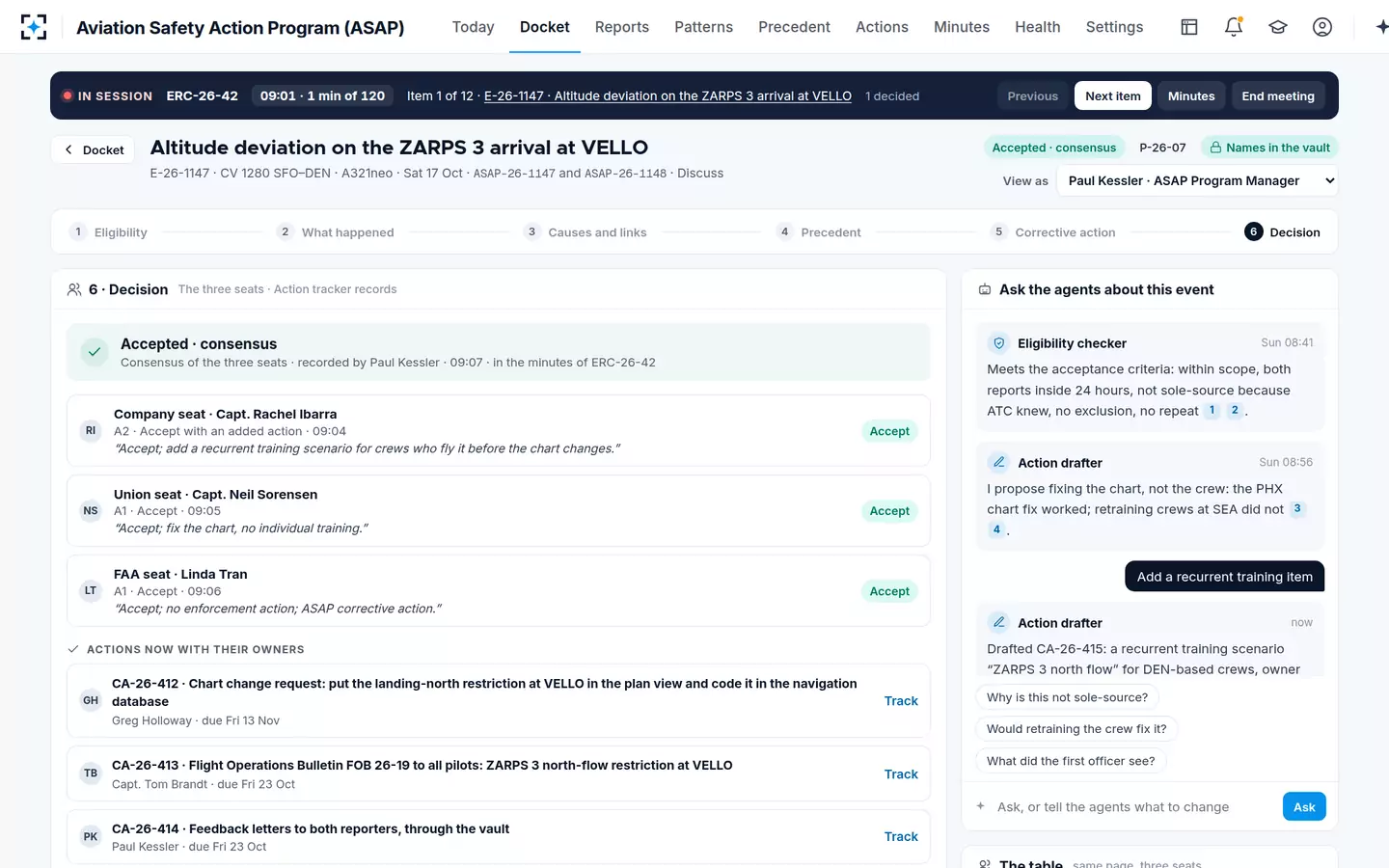The image size is (1389, 868).
Task: Click the green consensus check icon
Action: (95, 352)
